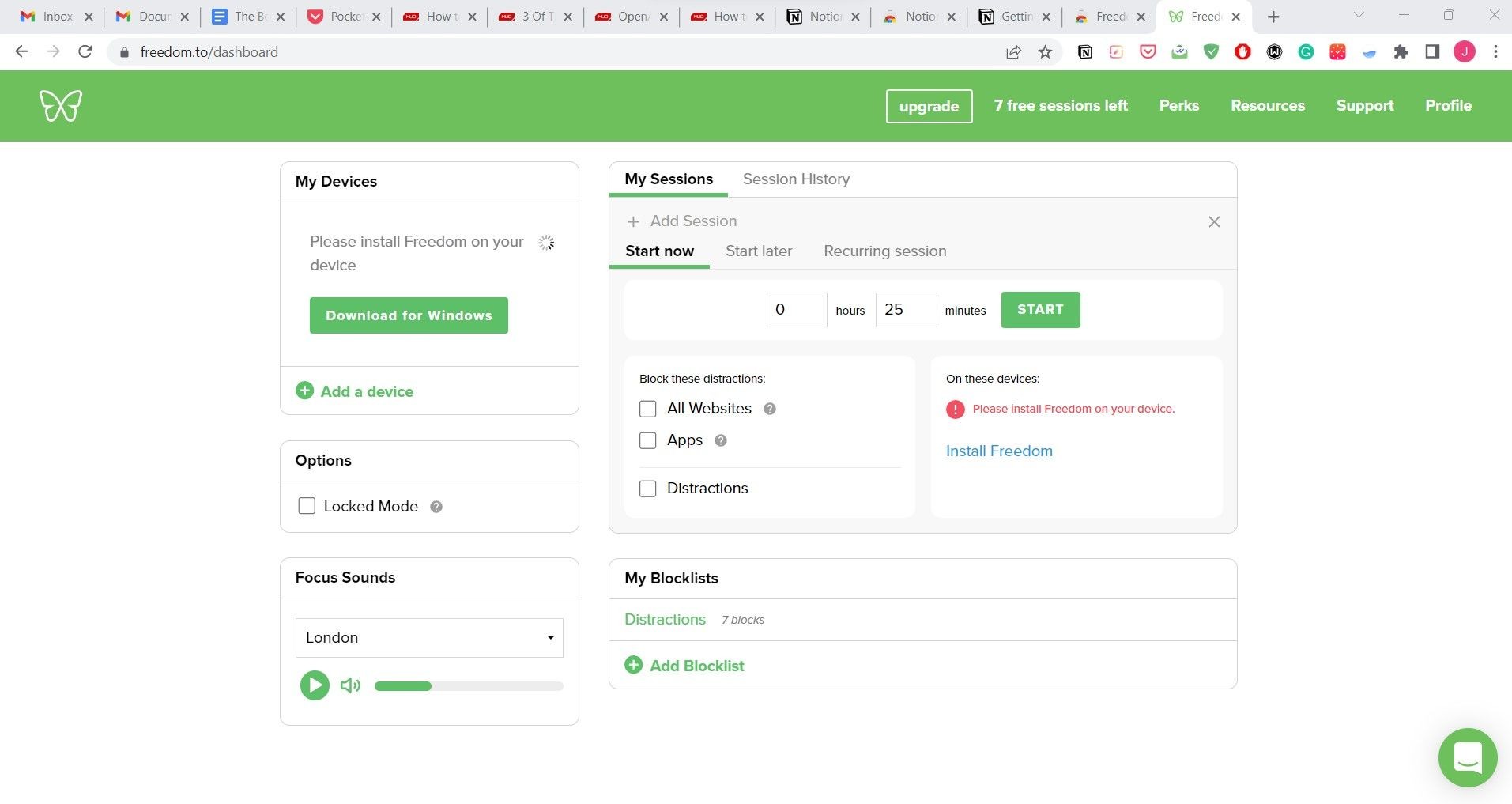Select the My Sessions tab

point(669,179)
